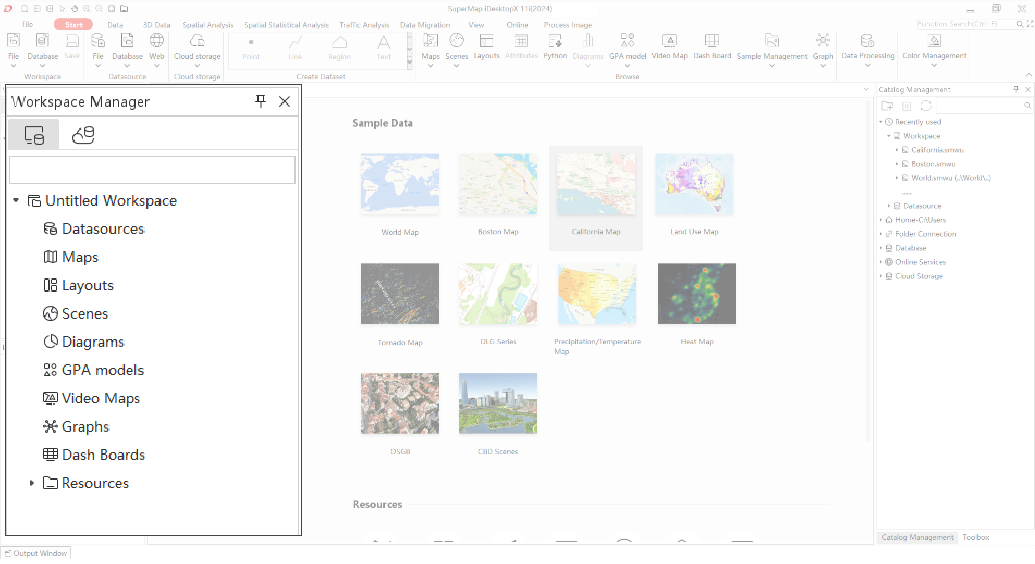Open the Tornado Map sample thumbnail
This screenshot has width=1035, height=564.
coord(400,294)
